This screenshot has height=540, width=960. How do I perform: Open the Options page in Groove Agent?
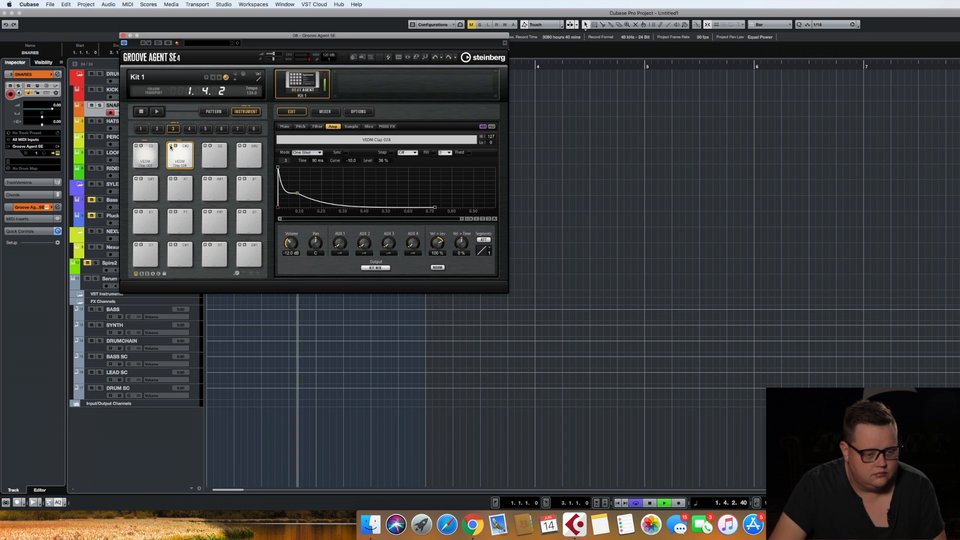point(358,111)
